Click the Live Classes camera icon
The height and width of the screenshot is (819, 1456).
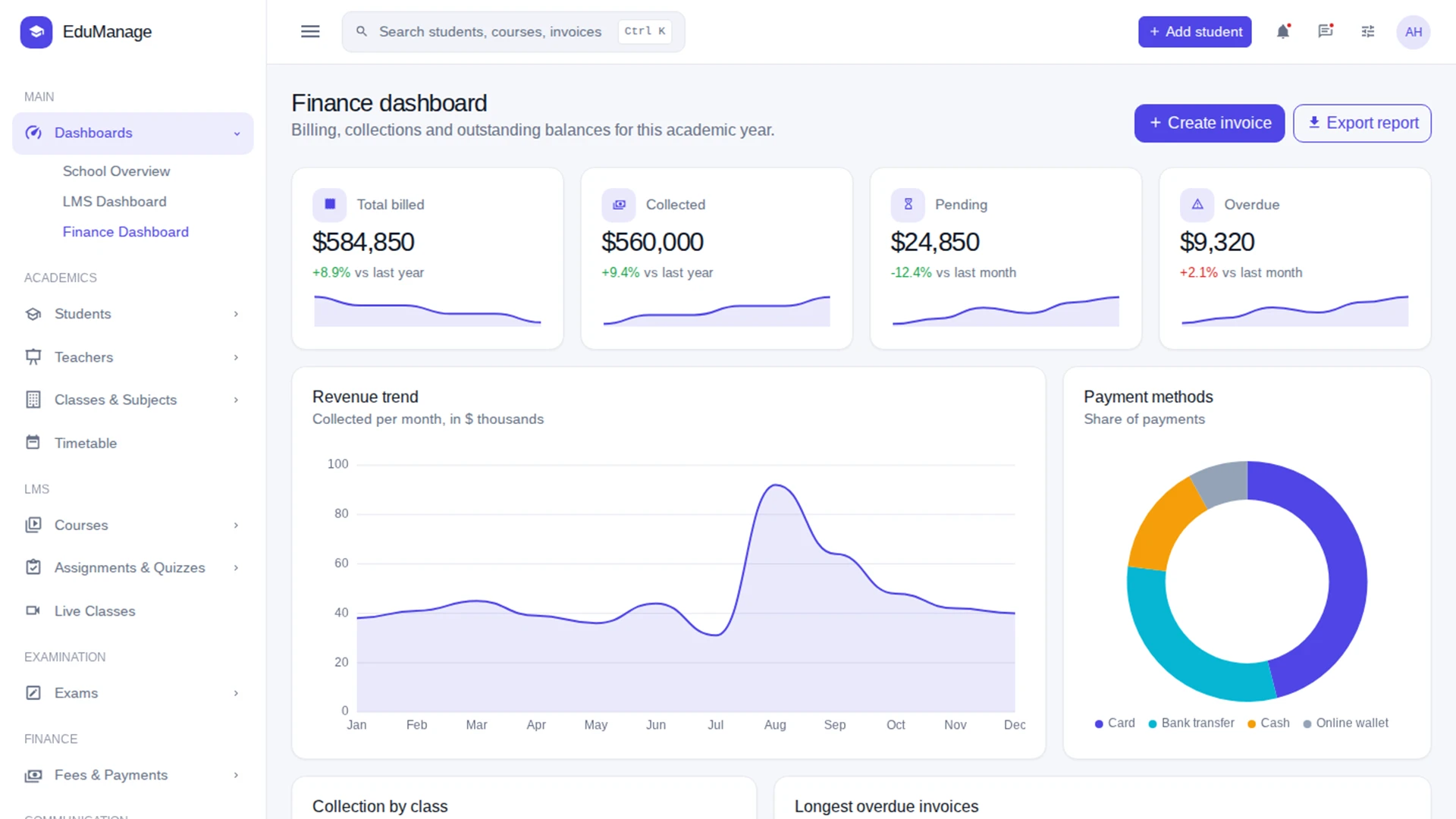tap(33, 610)
